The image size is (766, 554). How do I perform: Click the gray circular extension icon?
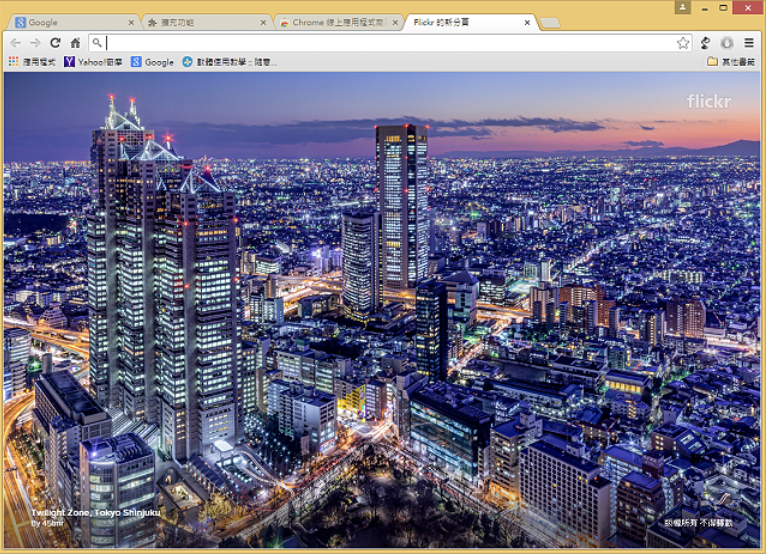727,43
